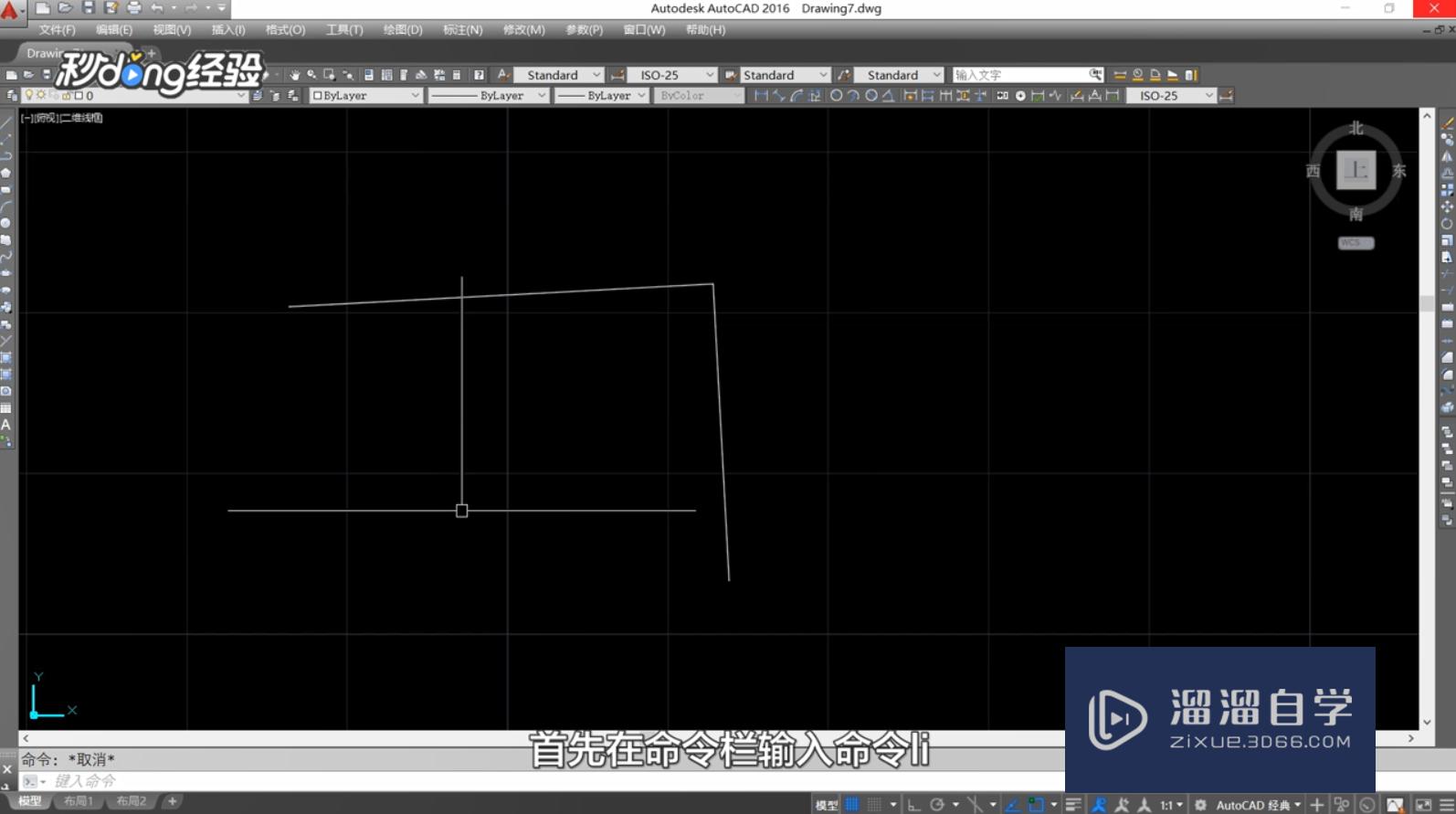Viewport: 1456px width, 814px height.
Task: Open the AutoCAD 经典 workspace selector
Action: pos(1259,805)
